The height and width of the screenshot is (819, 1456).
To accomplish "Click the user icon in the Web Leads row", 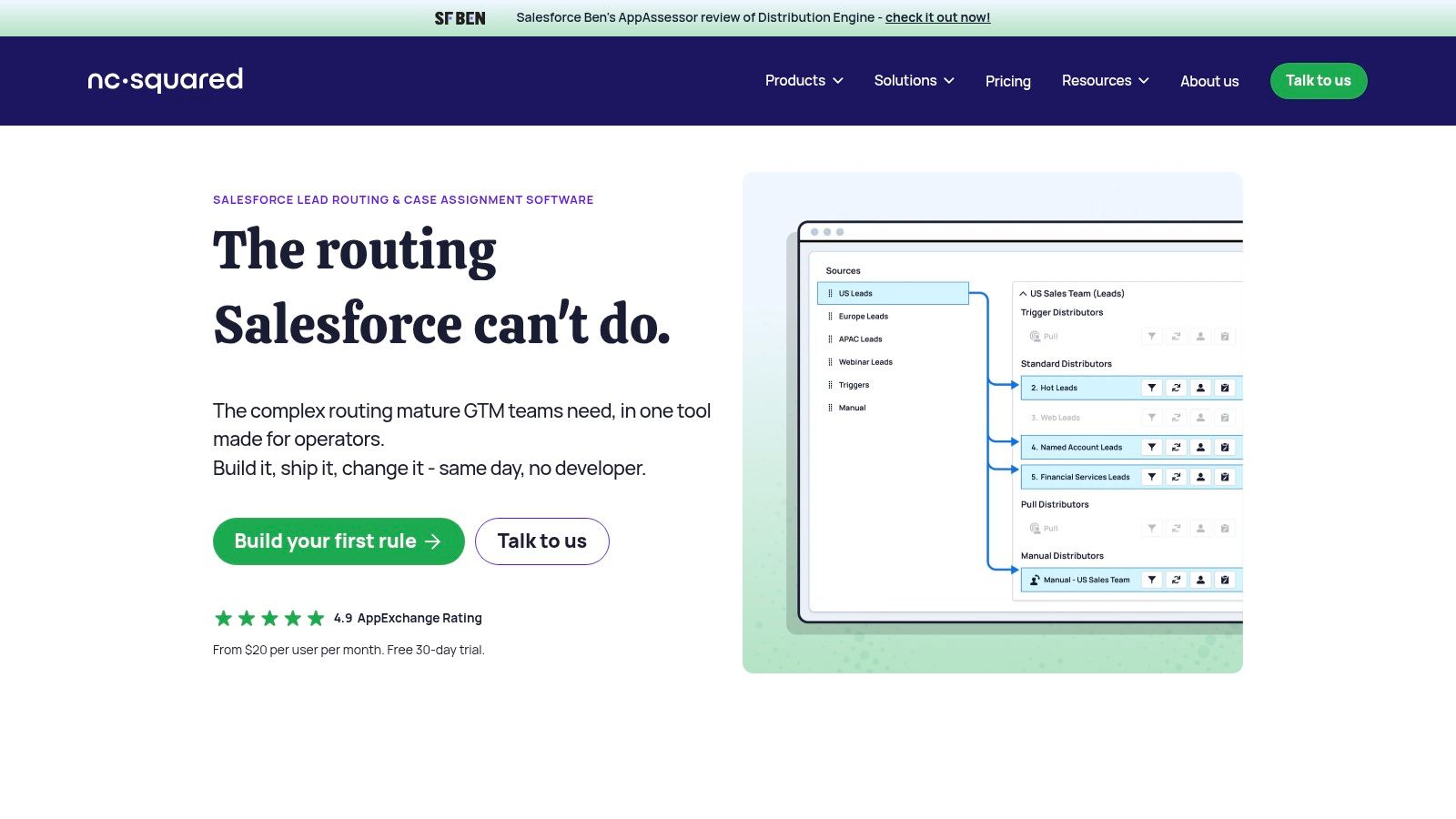I will coord(1201,418).
